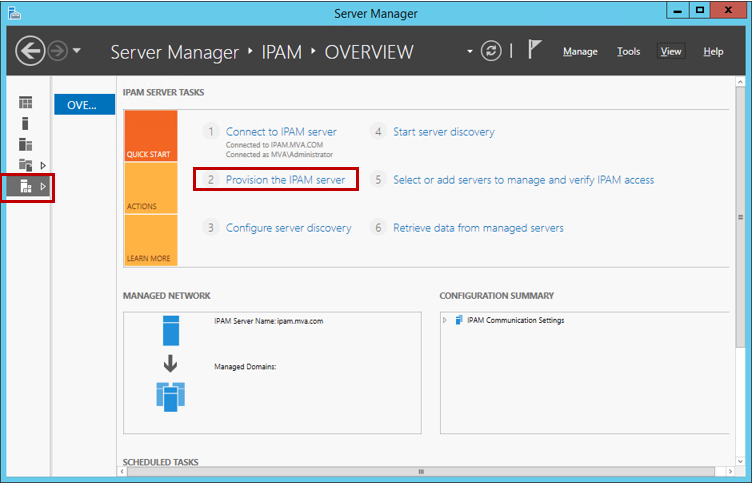Click 'Connected to IPAM.MVA.COM' text
Viewport: 752px width, 483px height.
click(x=274, y=144)
